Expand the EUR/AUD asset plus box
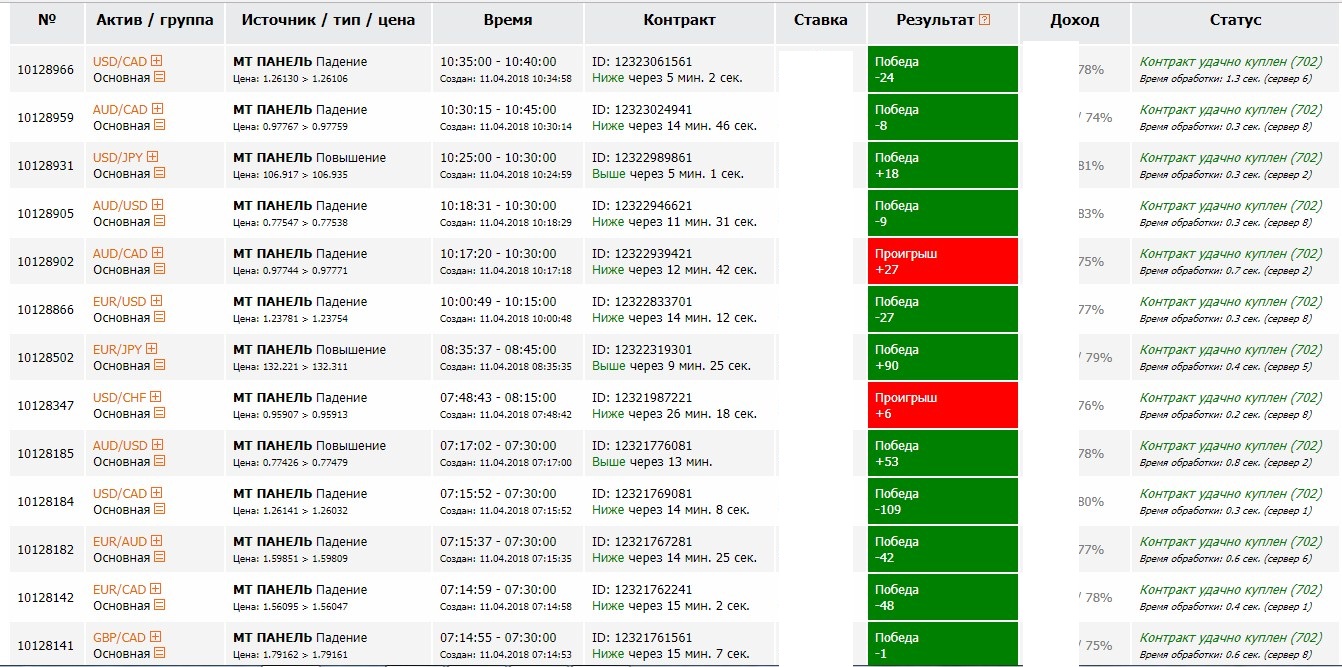 tap(156, 541)
